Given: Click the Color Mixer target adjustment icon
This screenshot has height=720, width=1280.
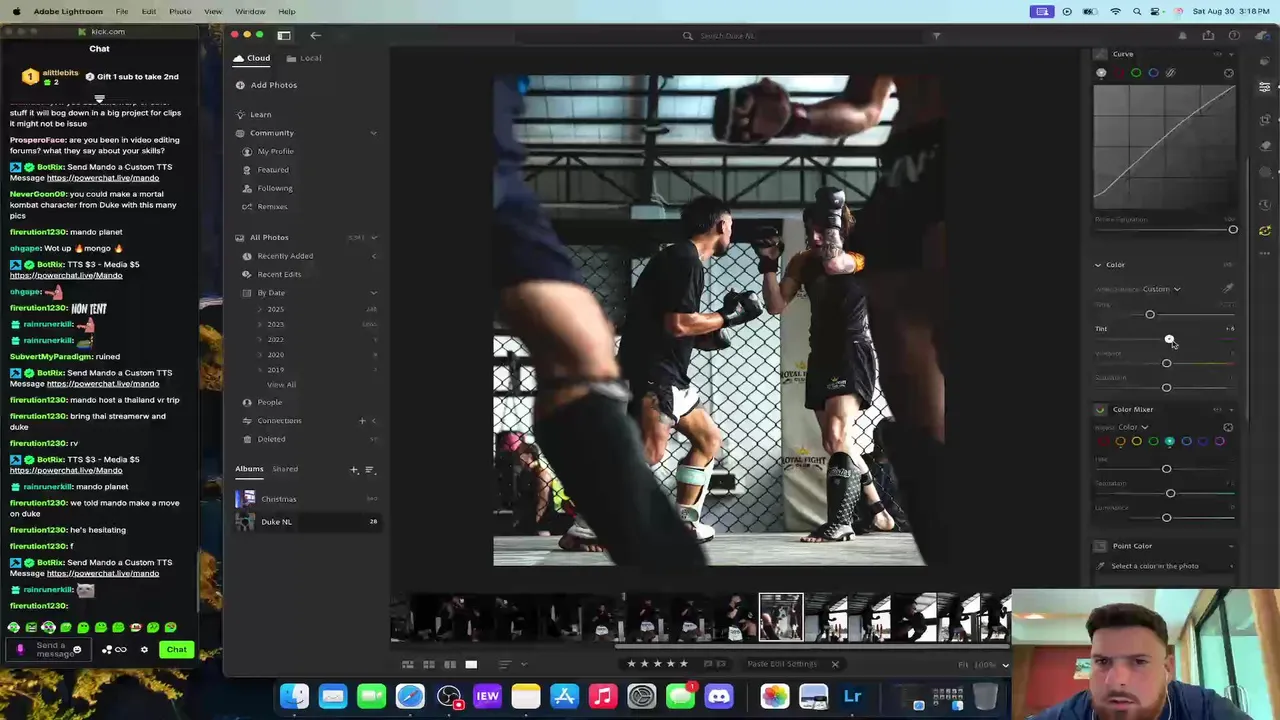Looking at the screenshot, I should pos(1228,428).
